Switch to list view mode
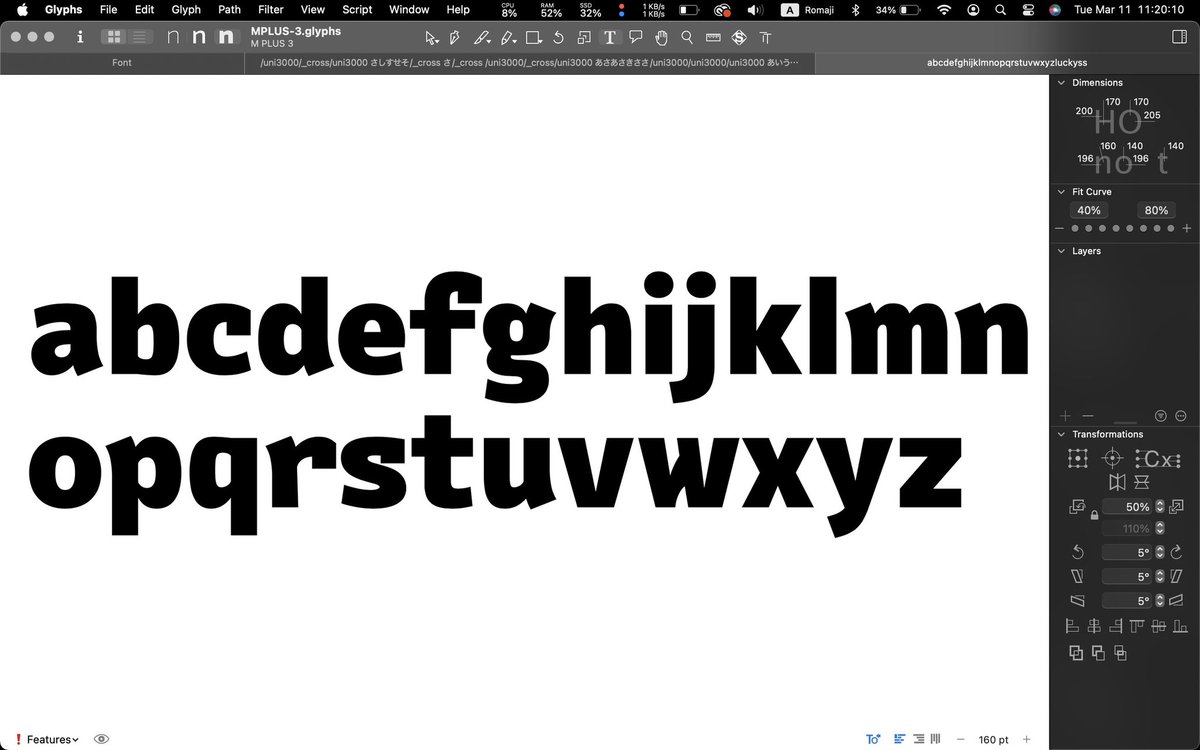Screen dimensions: 1200x750 [140, 37]
